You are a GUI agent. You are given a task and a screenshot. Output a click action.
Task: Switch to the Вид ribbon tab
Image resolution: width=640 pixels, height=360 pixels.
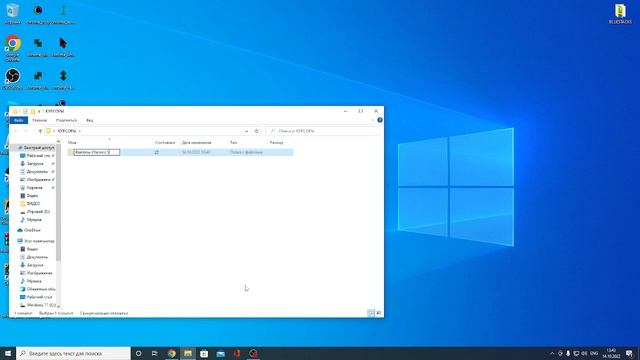pyautogui.click(x=90, y=120)
